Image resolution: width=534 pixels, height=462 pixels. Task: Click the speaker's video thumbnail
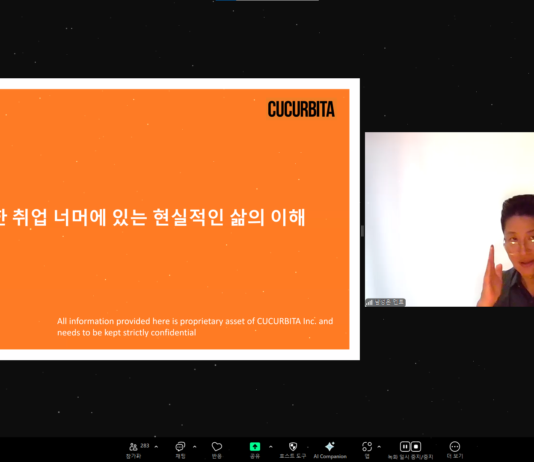[x=449, y=219]
